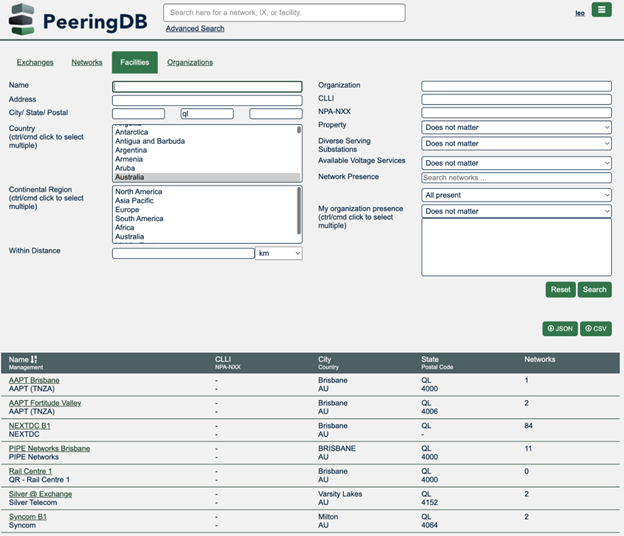
Task: Click the Name input field
Action: coord(207,86)
